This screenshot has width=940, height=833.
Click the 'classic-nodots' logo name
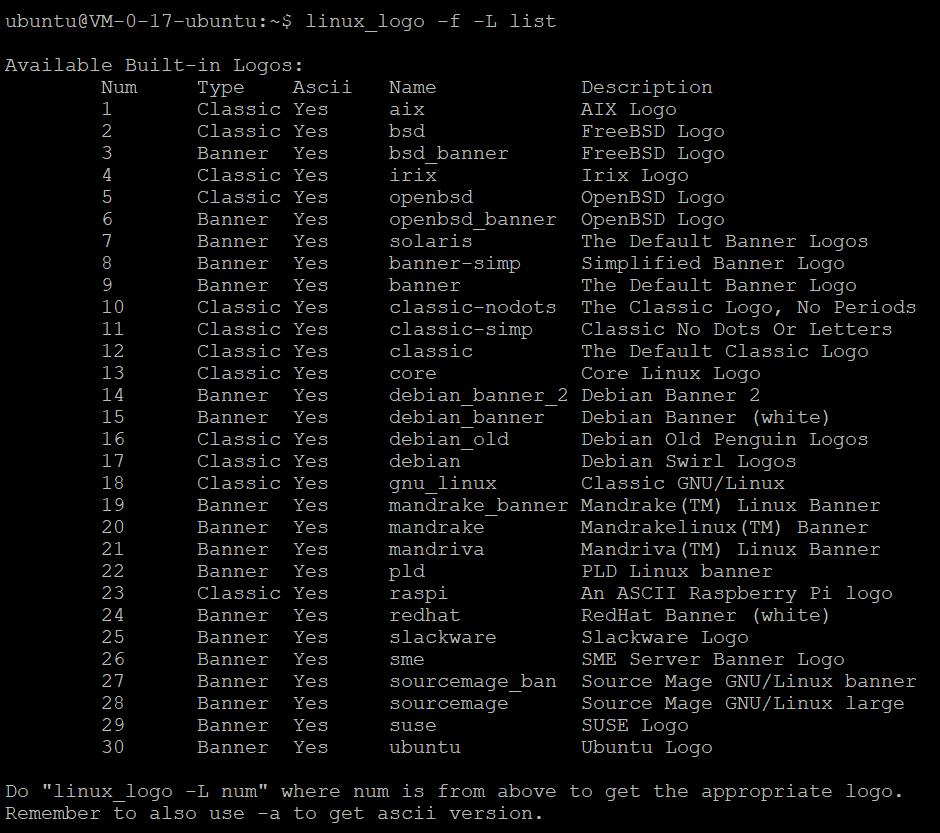[472, 307]
